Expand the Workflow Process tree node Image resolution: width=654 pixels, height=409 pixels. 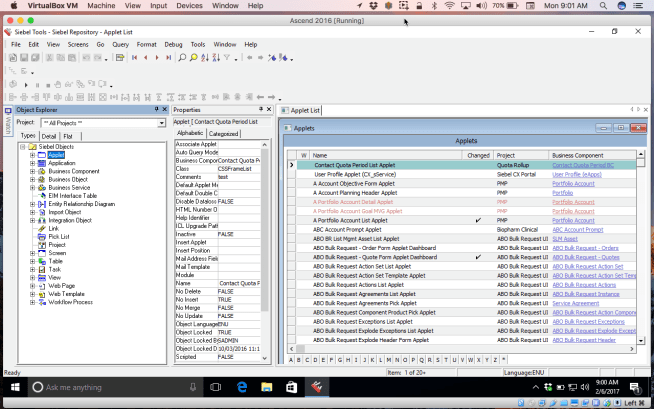click(x=33, y=302)
